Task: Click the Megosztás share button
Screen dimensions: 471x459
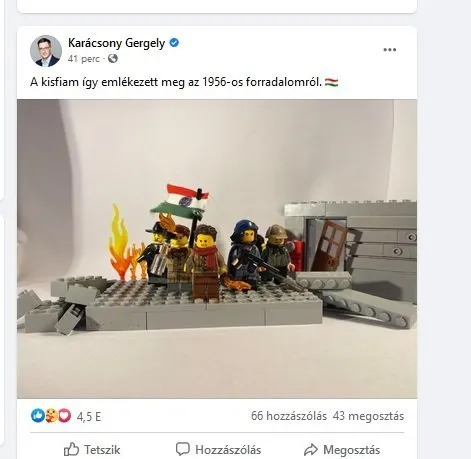Action: pyautogui.click(x=342, y=450)
